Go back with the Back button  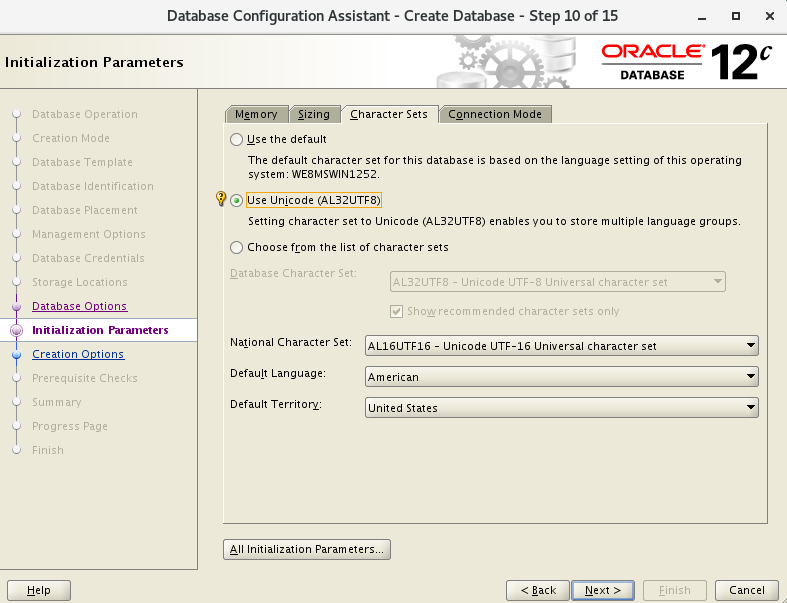538,590
